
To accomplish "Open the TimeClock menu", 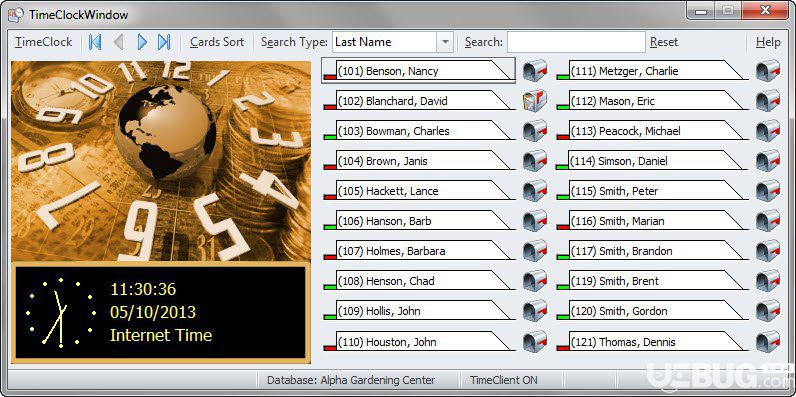I will point(44,42).
